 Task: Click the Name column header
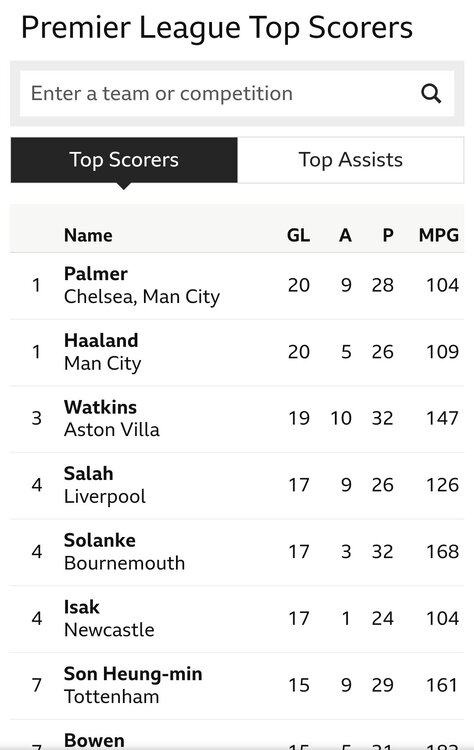[x=88, y=235]
